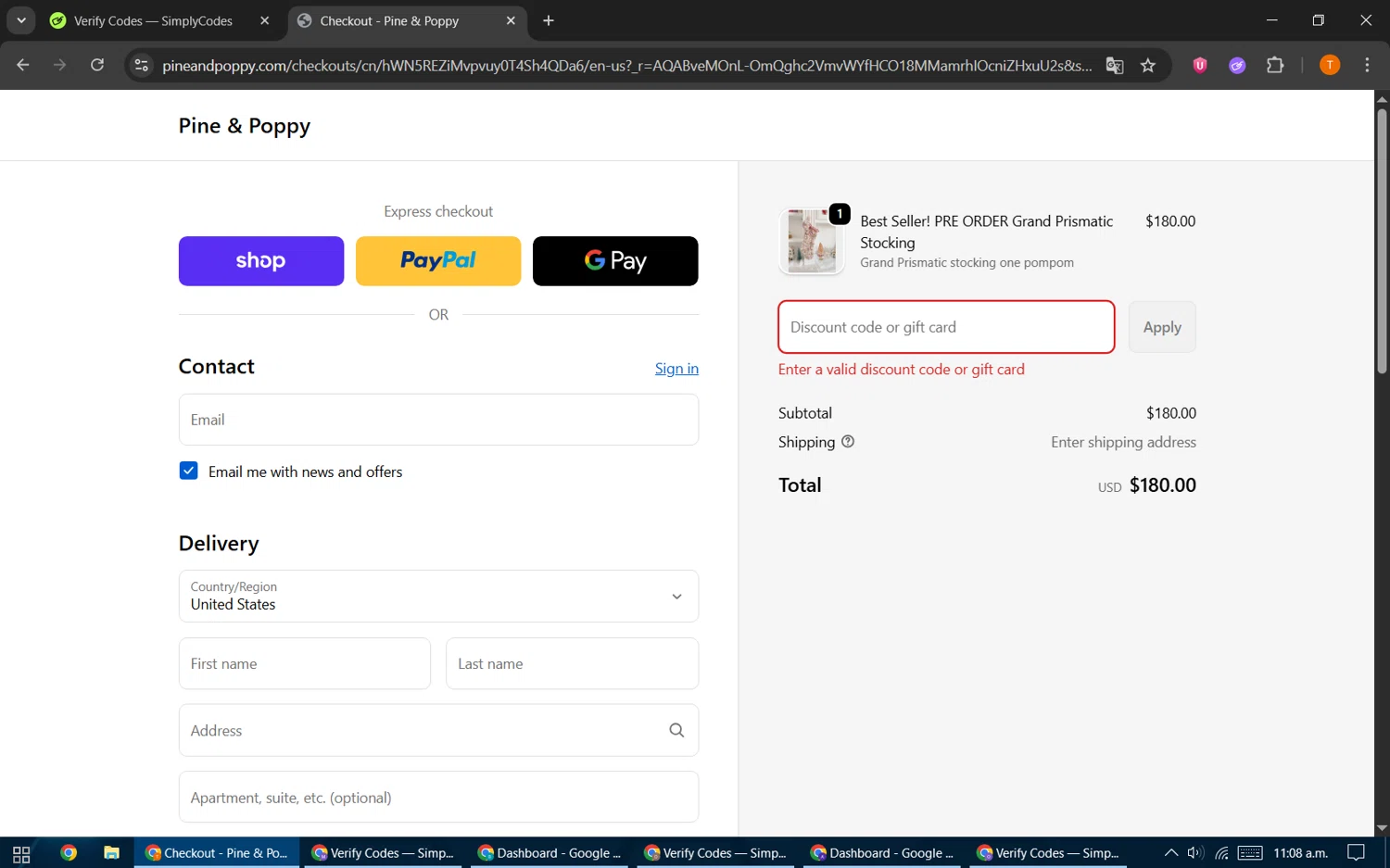Click the browser back arrow
Image resolution: width=1390 pixels, height=868 pixels.
[x=23, y=65]
